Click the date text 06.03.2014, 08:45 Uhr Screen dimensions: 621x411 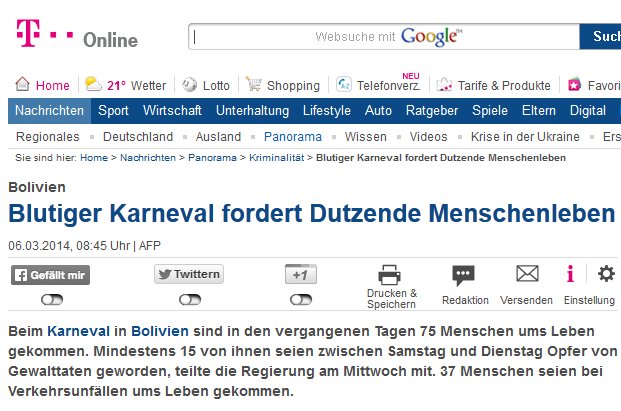click(x=69, y=245)
